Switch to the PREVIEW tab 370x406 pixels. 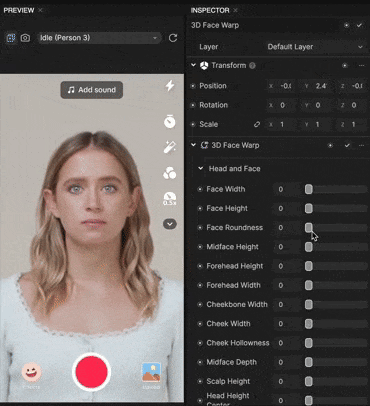tap(19, 10)
